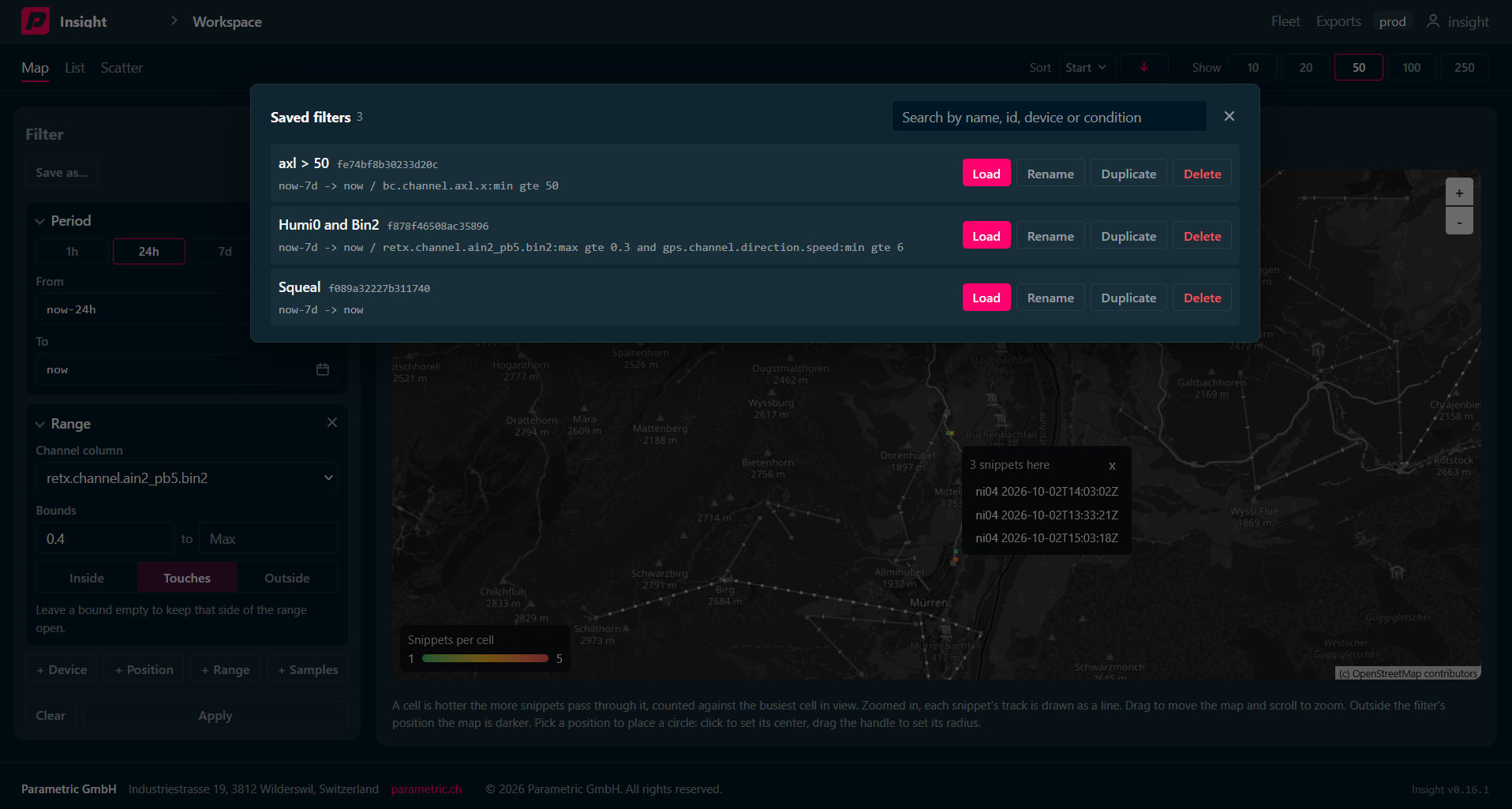
Task: Click the Max upper bound field
Action: [268, 538]
